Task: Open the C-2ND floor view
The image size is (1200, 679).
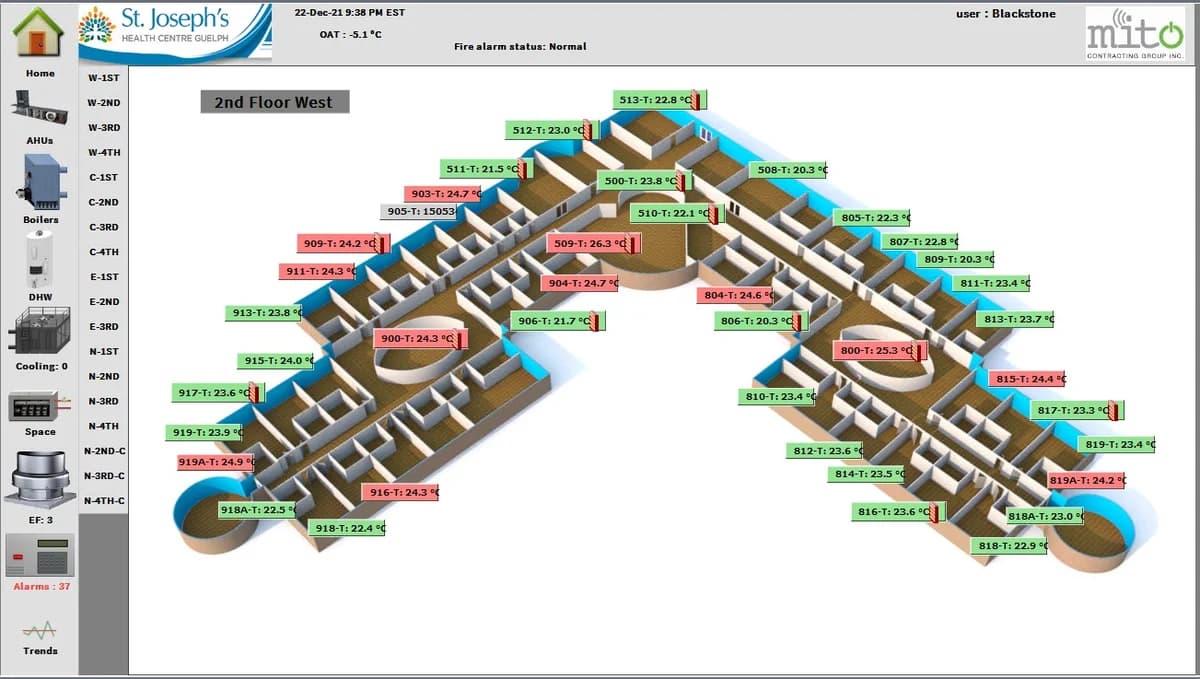Action: pyautogui.click(x=103, y=202)
